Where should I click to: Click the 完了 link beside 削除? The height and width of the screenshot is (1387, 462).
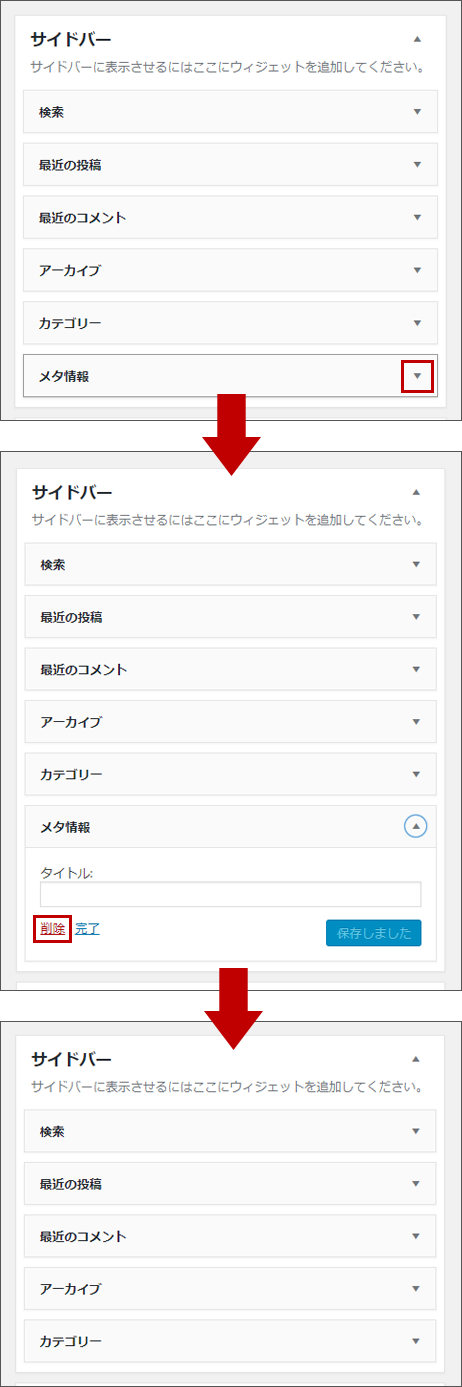87,929
